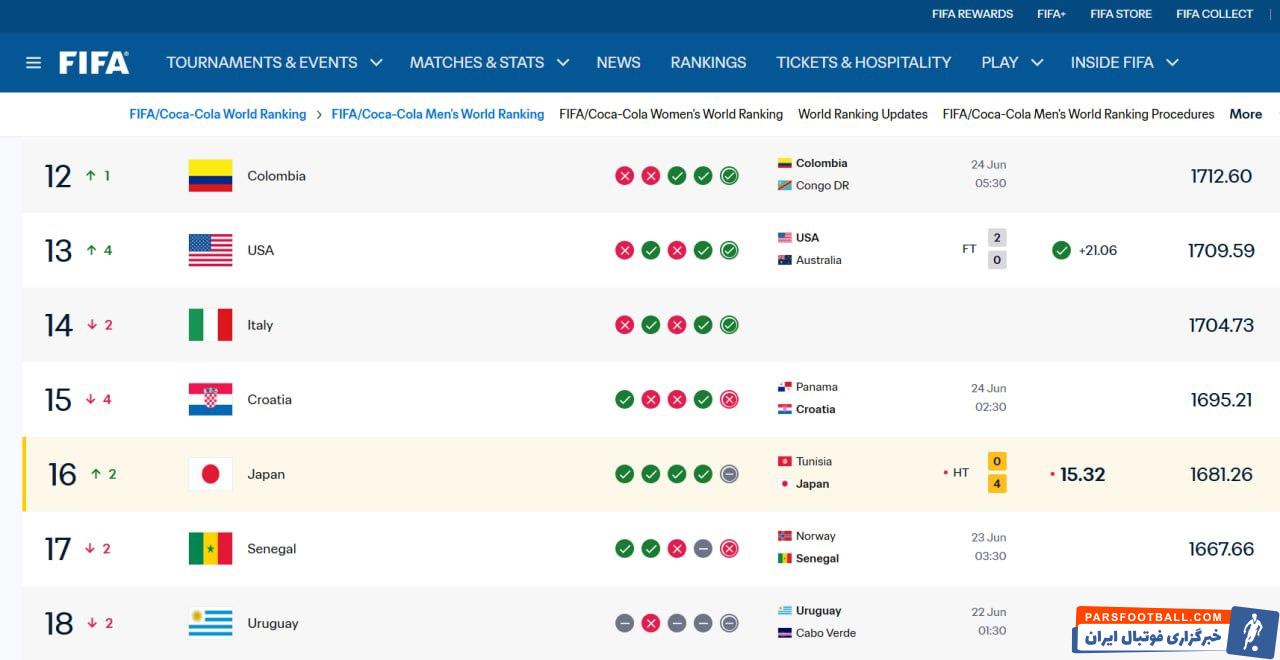Image resolution: width=1280 pixels, height=660 pixels.
Task: Click FIFA Collect link in top bar
Action: pyautogui.click(x=1214, y=14)
